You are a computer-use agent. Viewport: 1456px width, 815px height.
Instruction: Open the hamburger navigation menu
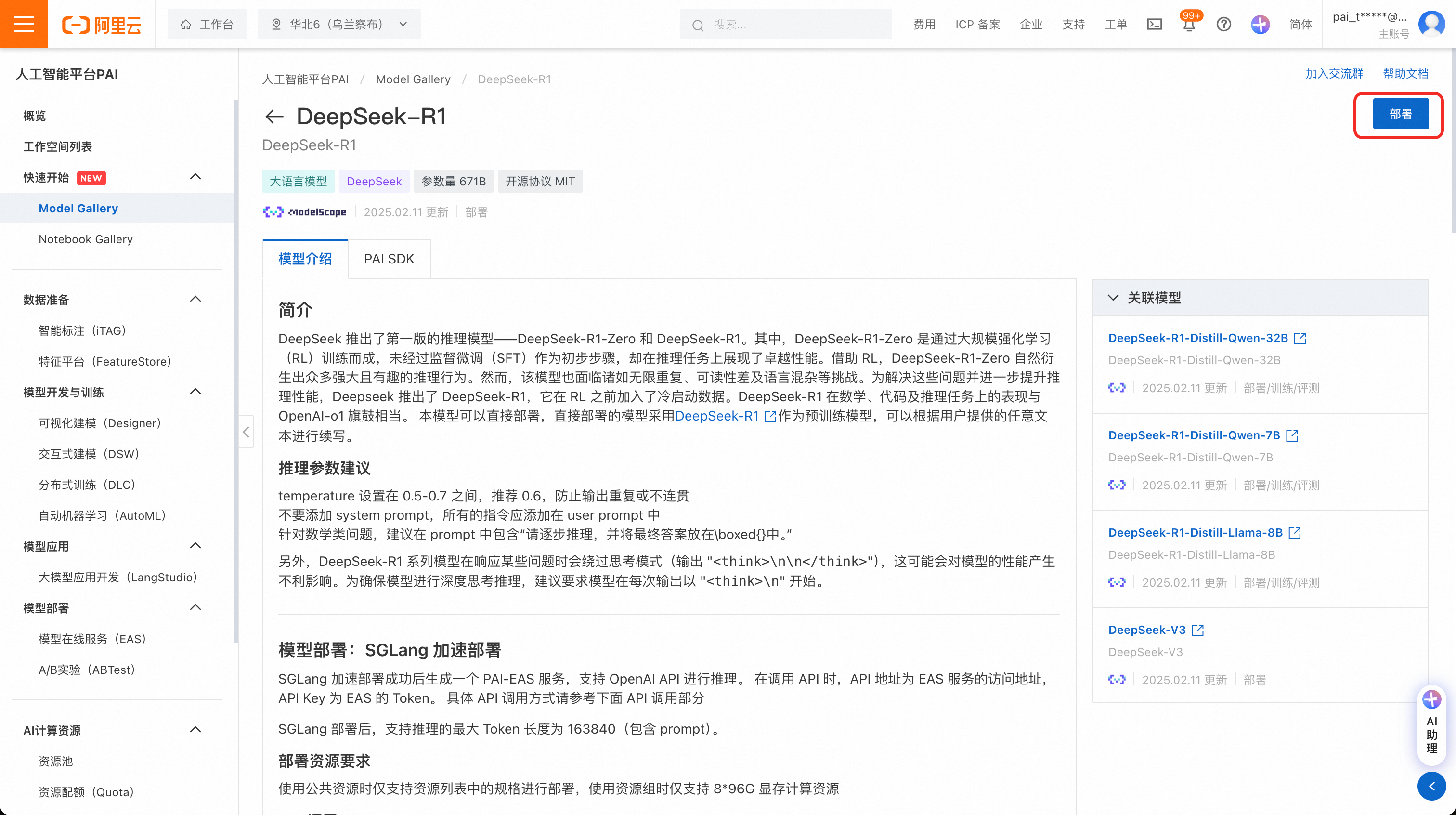[x=24, y=24]
